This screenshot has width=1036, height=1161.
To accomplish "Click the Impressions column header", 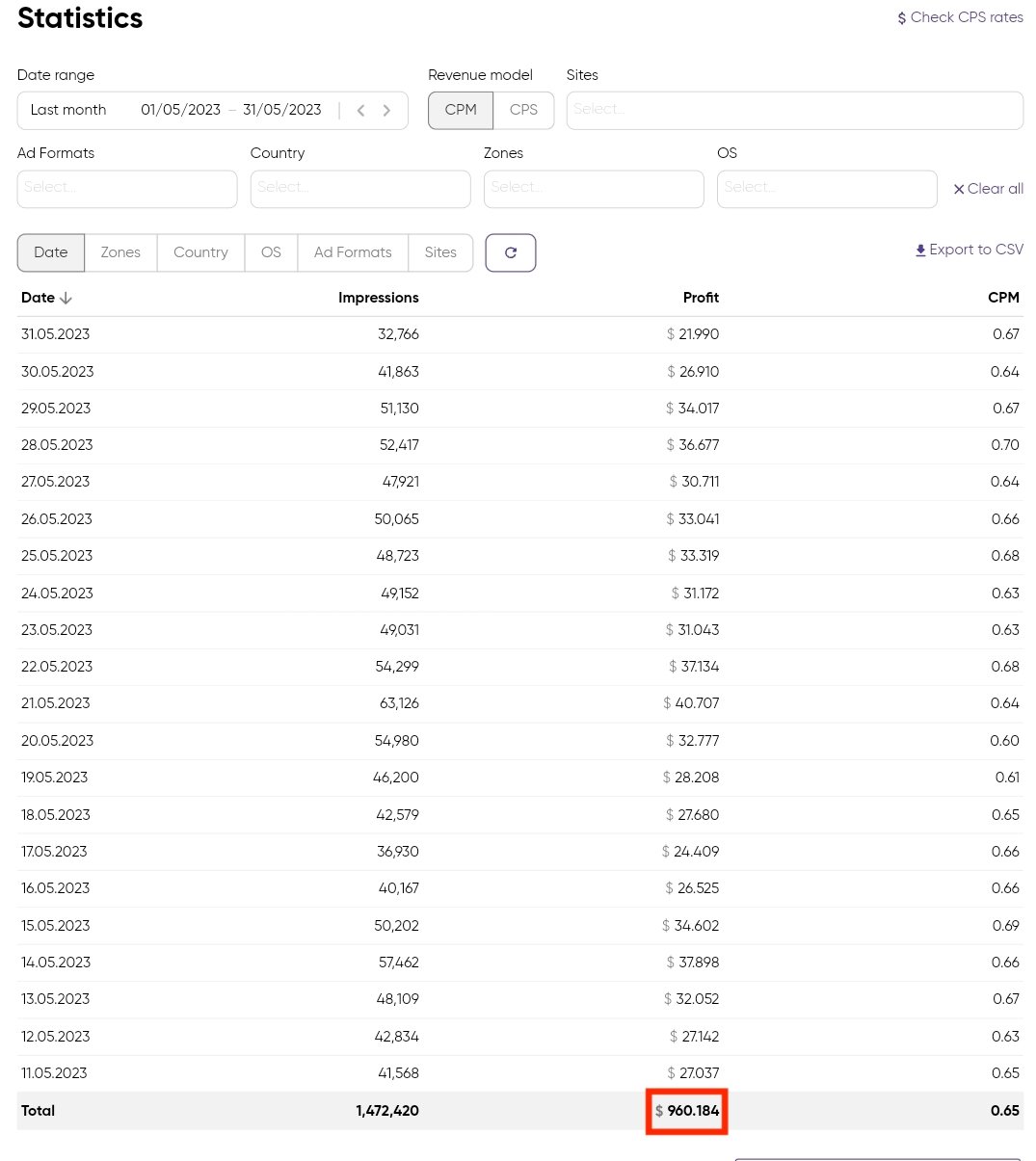I will (378, 298).
